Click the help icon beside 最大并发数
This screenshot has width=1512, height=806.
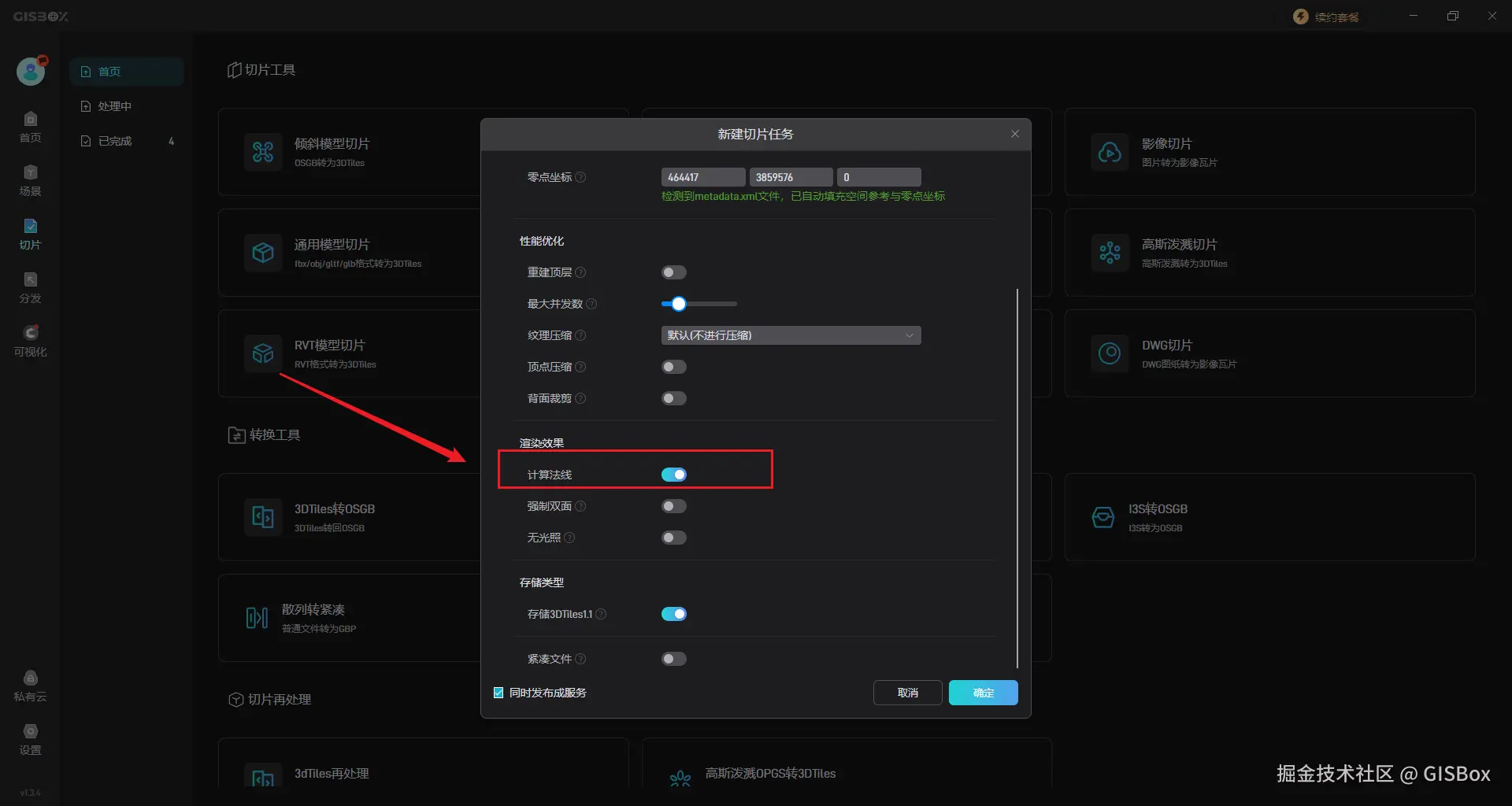591,304
